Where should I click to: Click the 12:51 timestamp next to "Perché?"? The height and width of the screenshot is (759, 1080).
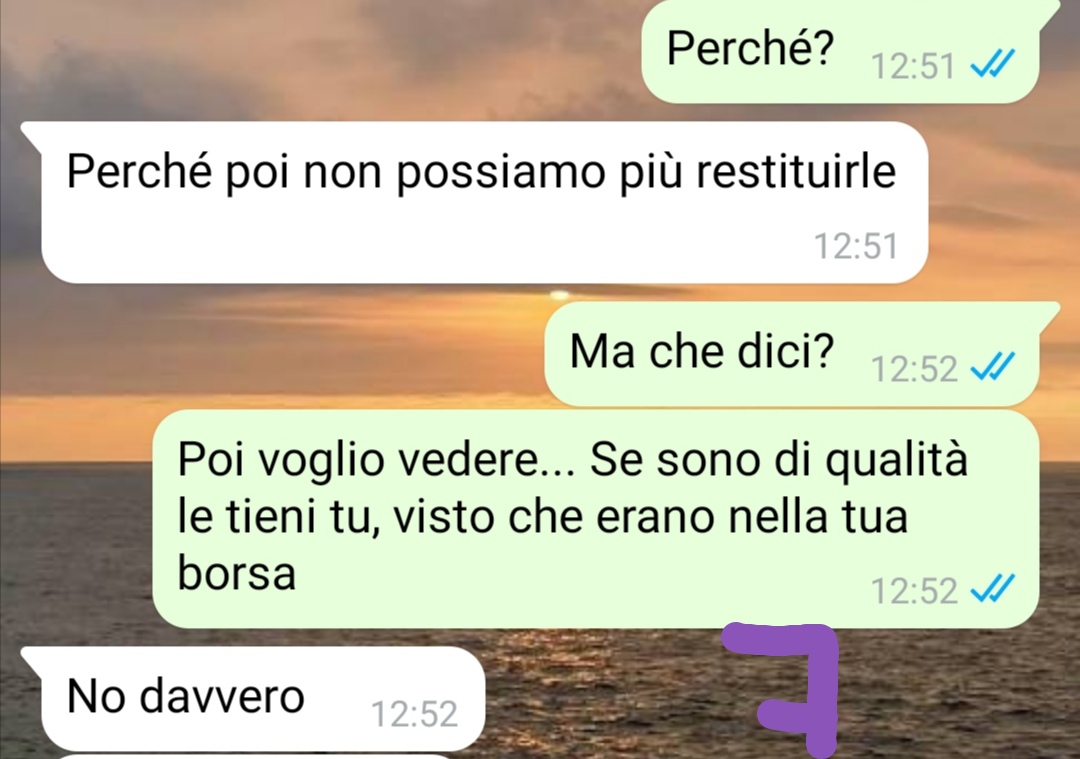coord(913,67)
